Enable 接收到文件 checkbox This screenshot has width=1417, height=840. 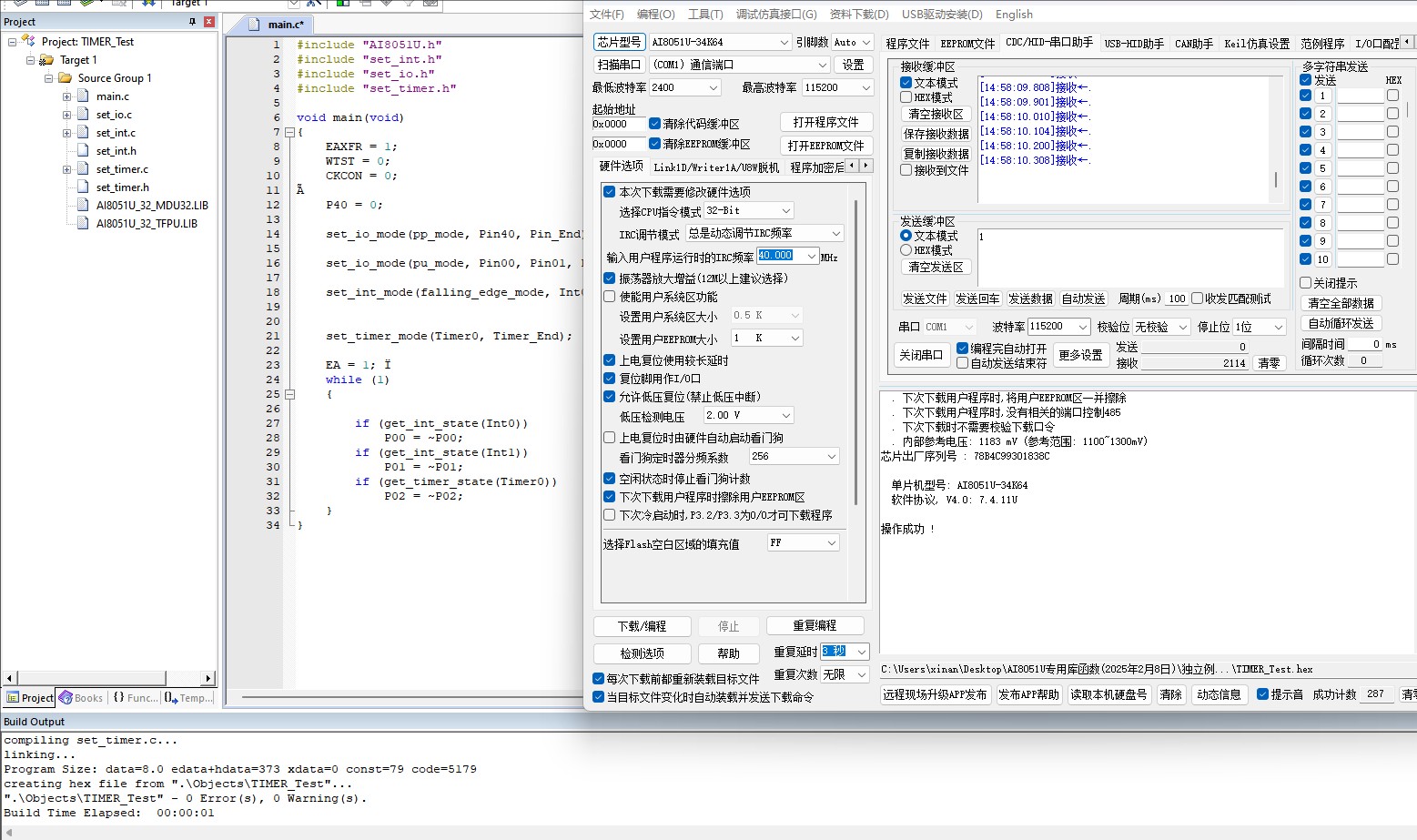[906, 170]
